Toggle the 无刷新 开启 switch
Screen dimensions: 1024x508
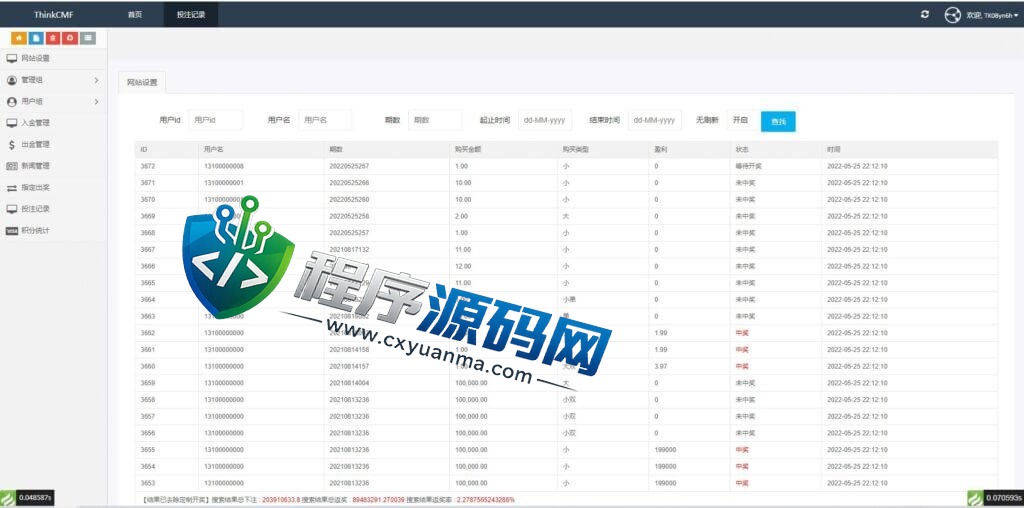coord(740,121)
